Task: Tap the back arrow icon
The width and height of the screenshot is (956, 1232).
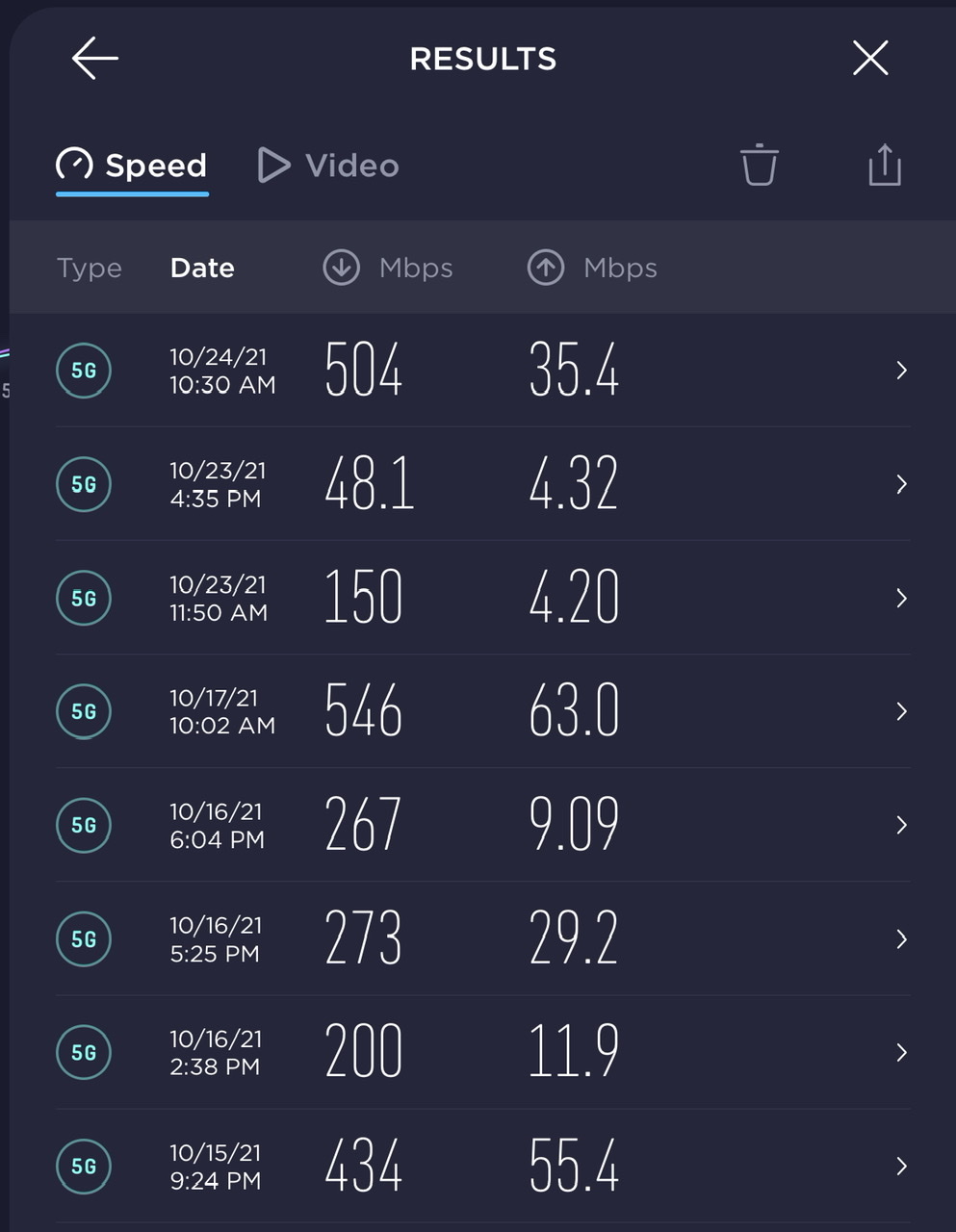Action: (95, 58)
